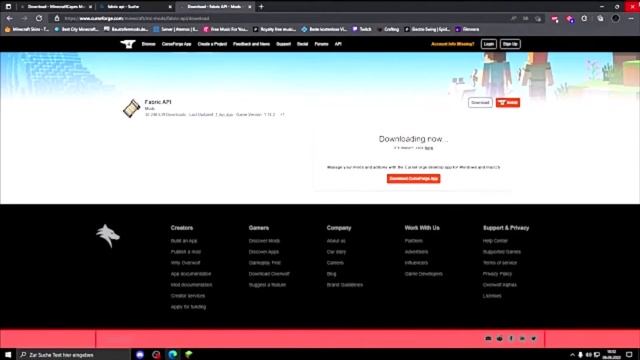Image resolution: width=640 pixels, height=360 pixels.
Task: Open API link in the navbar
Action: (x=338, y=44)
